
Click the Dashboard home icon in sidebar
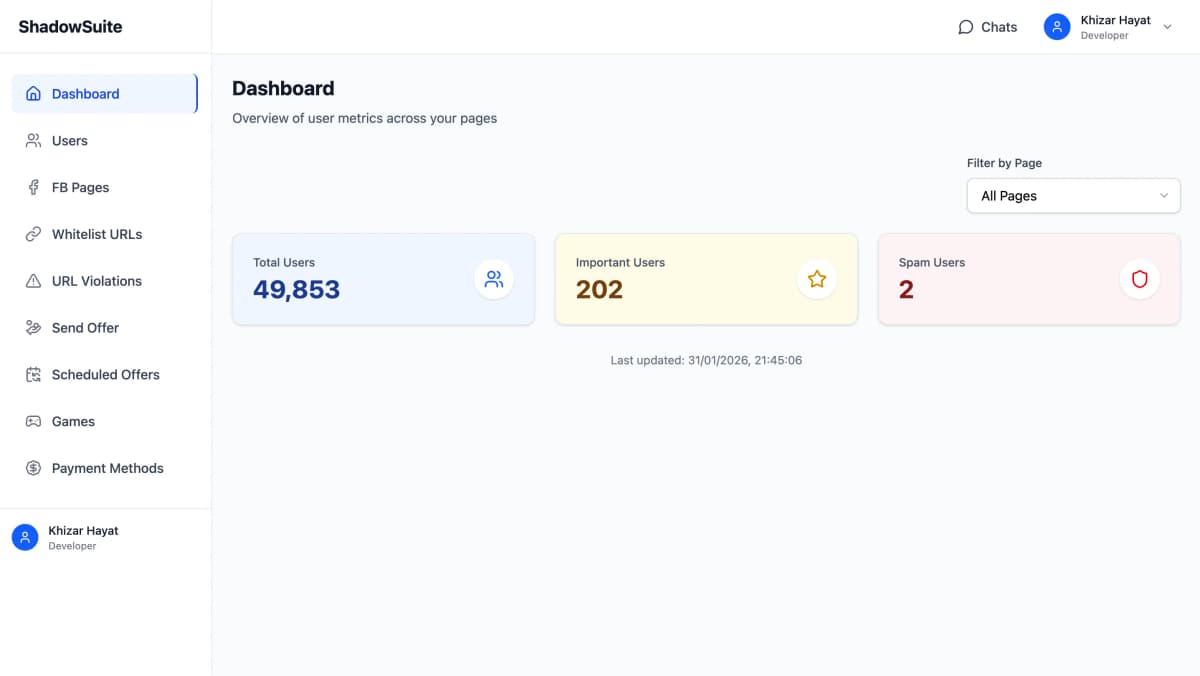coord(33,94)
